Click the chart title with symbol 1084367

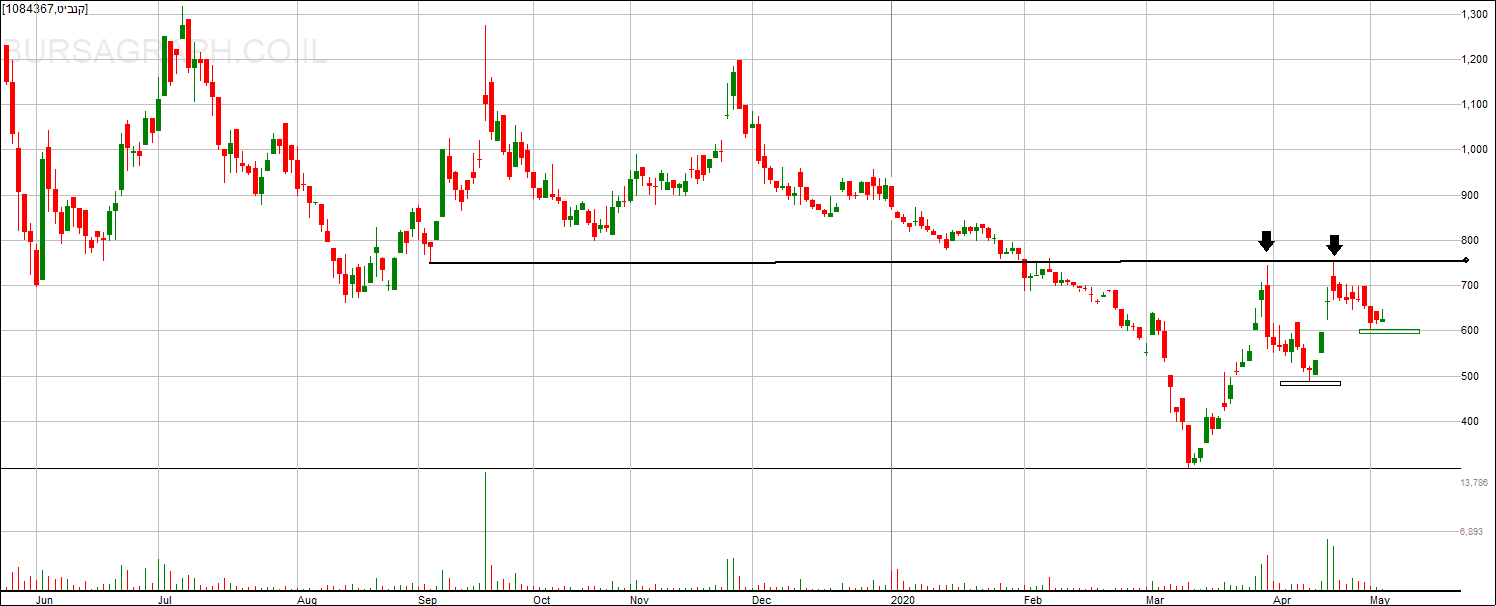pyautogui.click(x=45, y=8)
